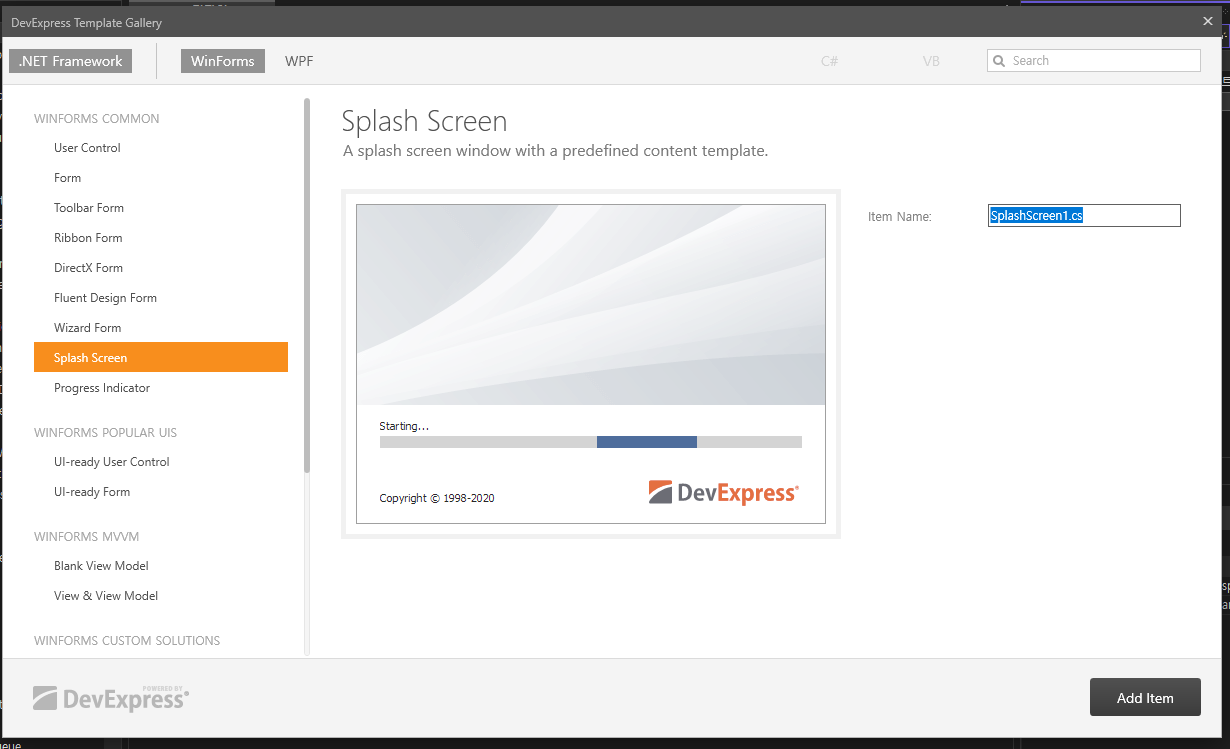The height and width of the screenshot is (749, 1230).
Task: Click the search magnifier icon
Action: pyautogui.click(x=999, y=61)
